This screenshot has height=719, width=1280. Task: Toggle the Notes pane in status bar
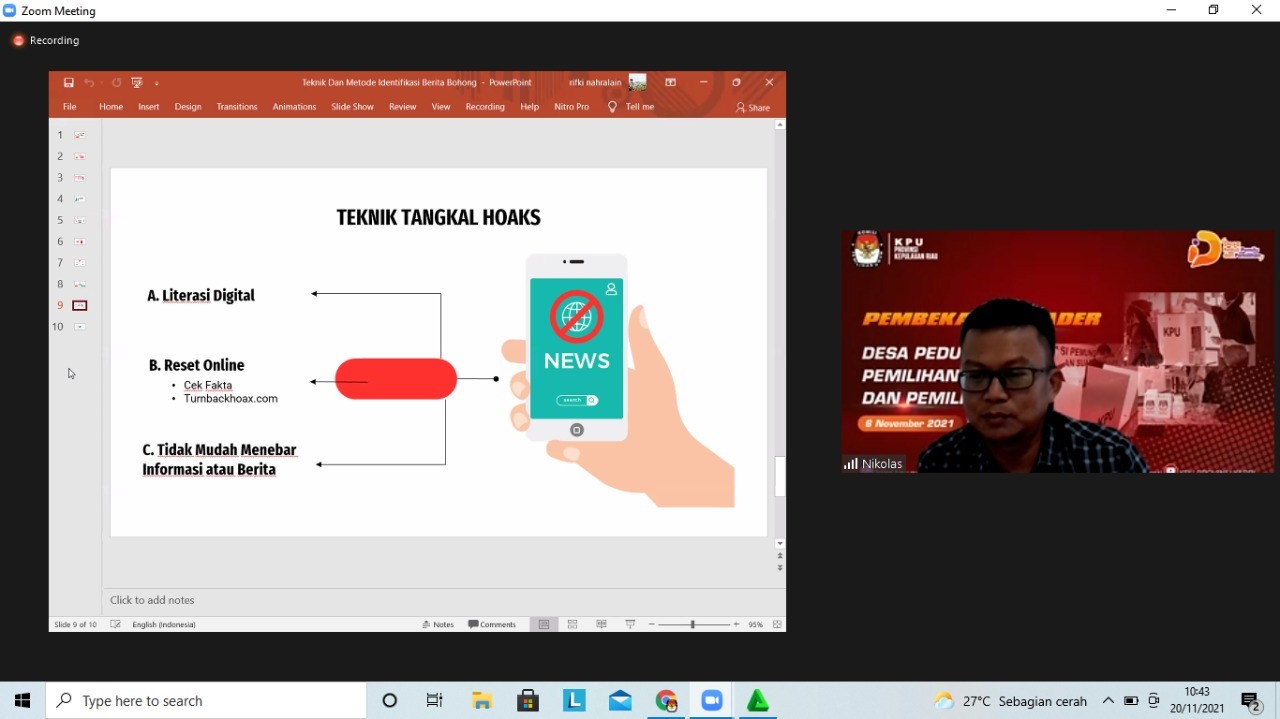point(438,624)
